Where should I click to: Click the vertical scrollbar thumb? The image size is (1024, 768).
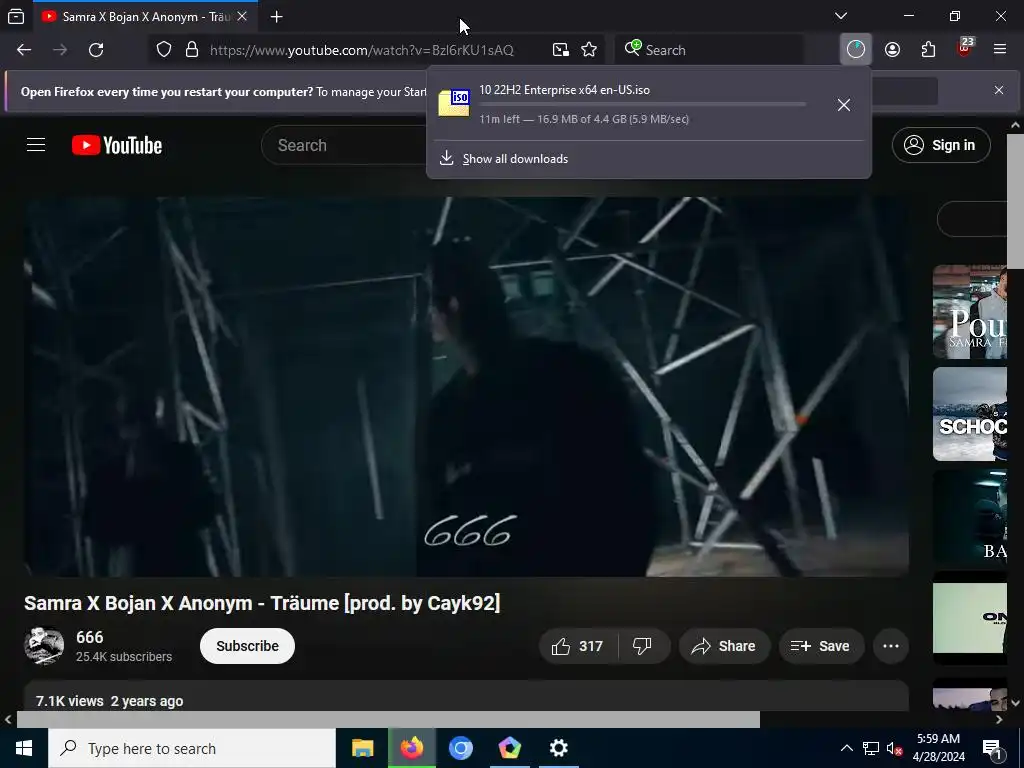[1015, 201]
